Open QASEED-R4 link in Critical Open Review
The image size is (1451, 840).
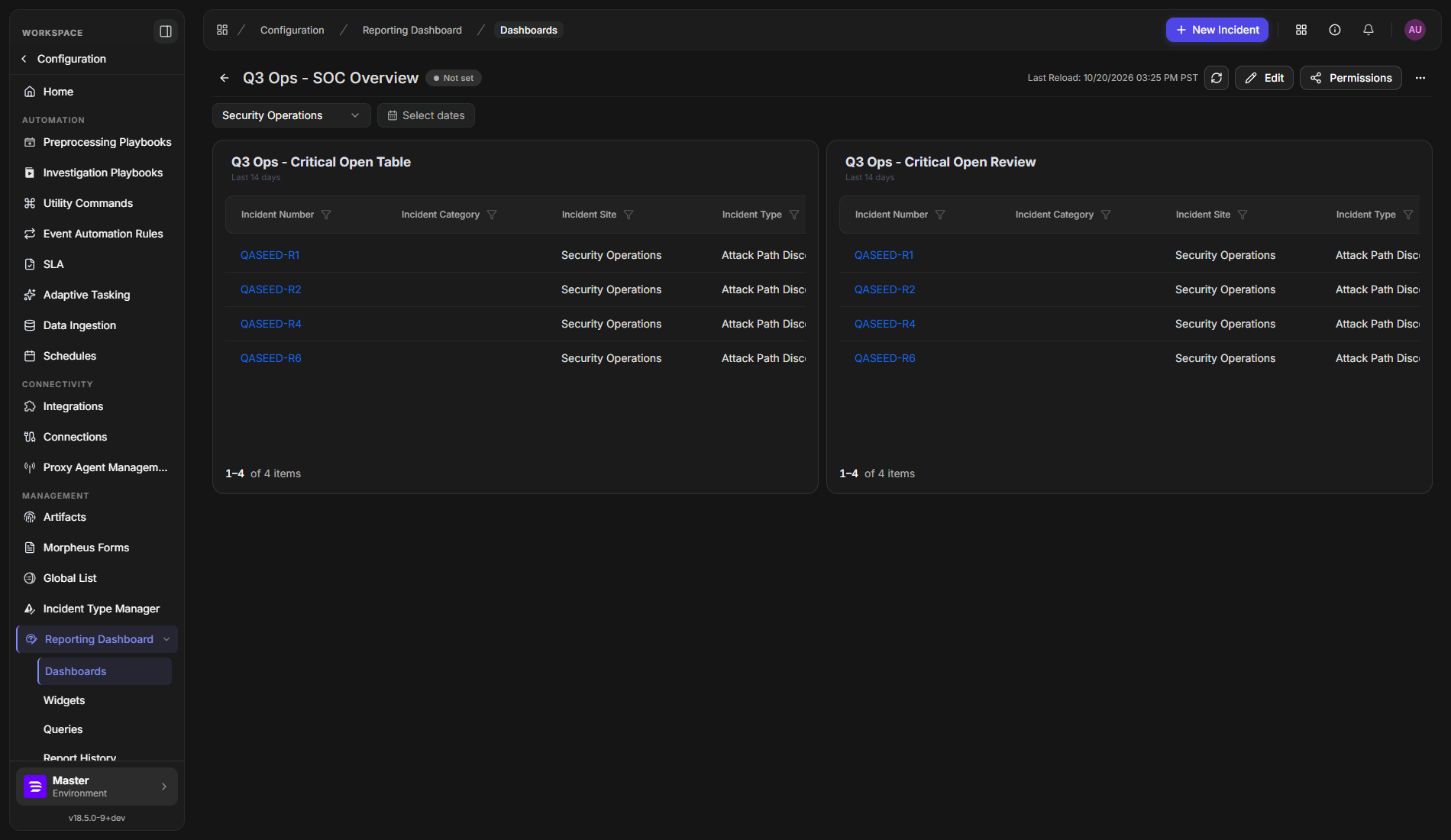(x=884, y=324)
